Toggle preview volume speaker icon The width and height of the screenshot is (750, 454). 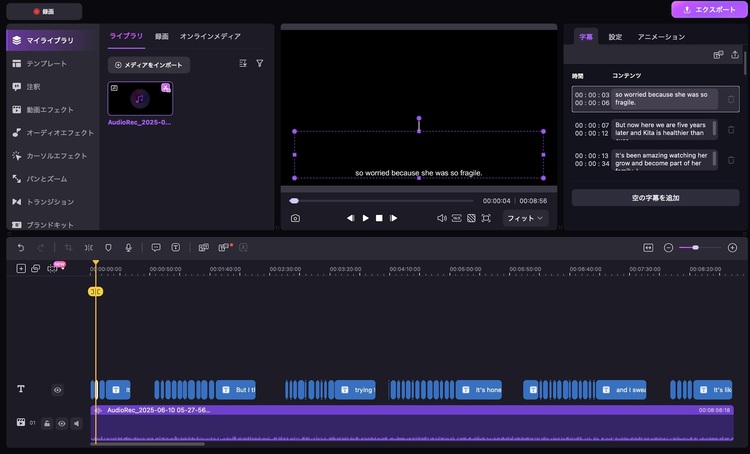point(442,218)
